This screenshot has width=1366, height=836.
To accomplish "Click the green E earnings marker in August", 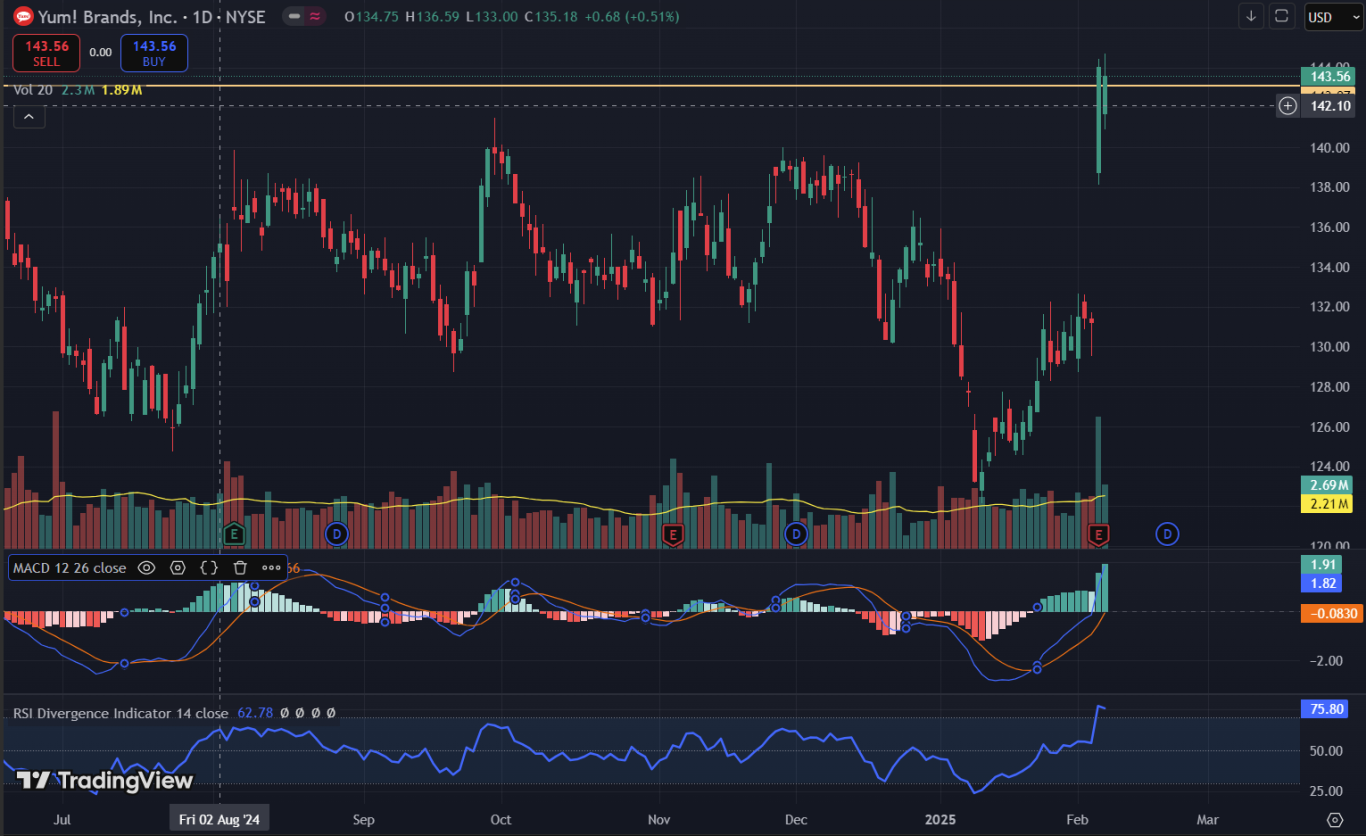I will click(234, 534).
